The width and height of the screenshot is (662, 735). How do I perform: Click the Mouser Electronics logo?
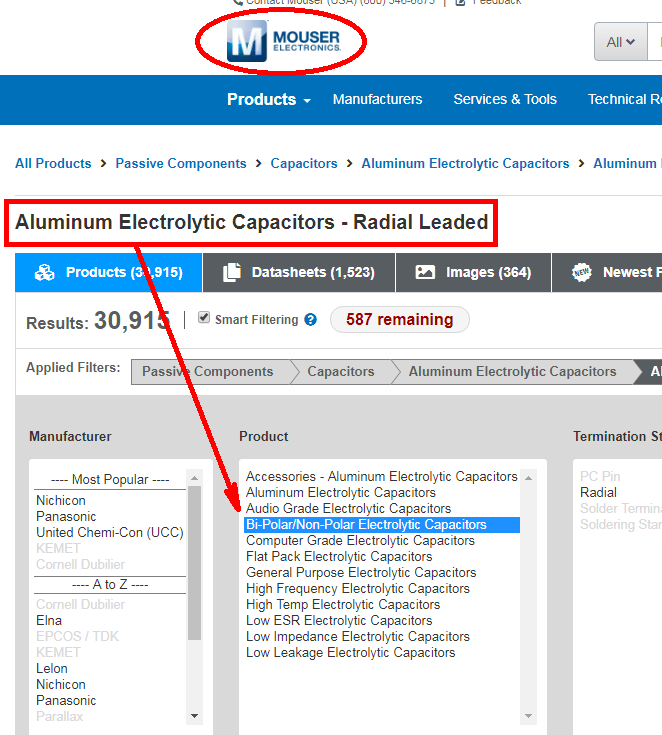click(284, 41)
